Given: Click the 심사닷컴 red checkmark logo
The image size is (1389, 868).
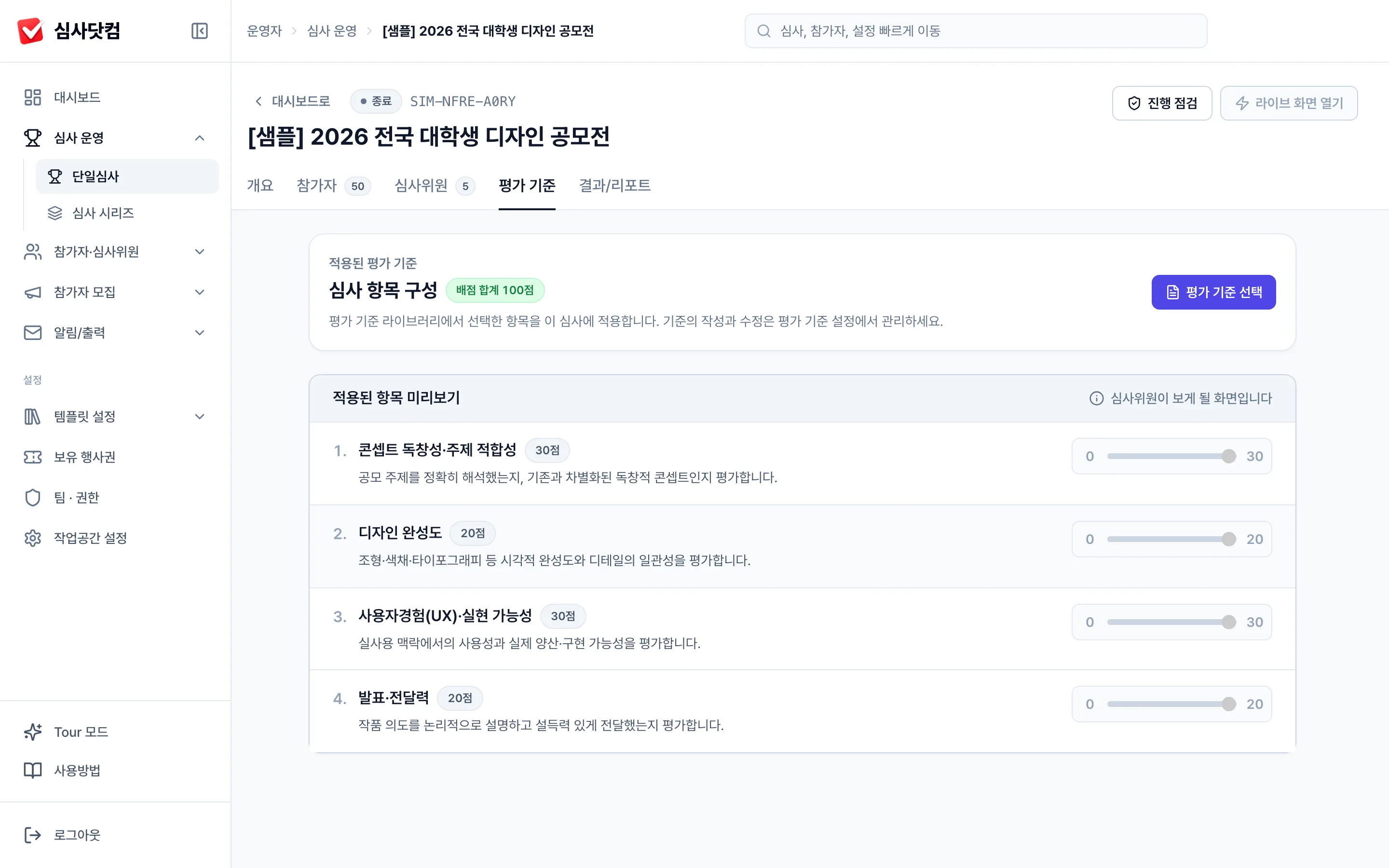Looking at the screenshot, I should coord(30,30).
